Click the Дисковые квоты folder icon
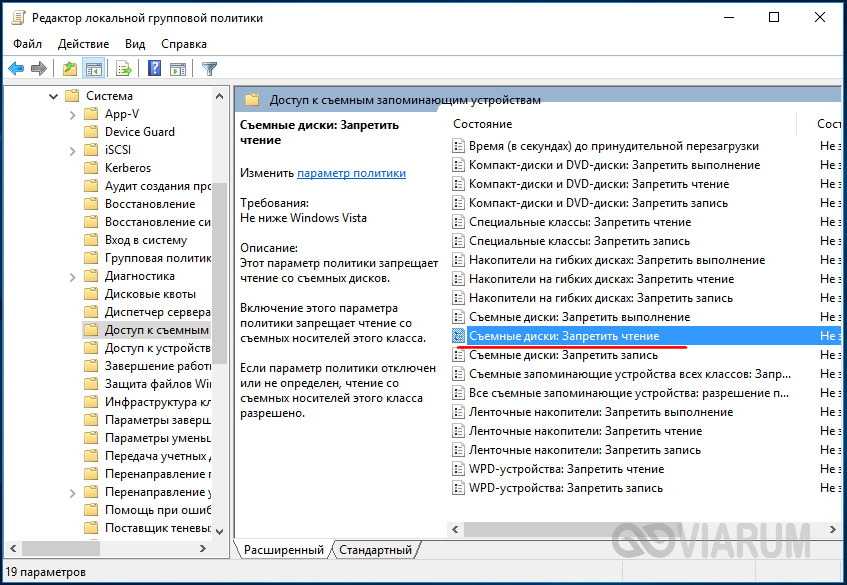 coord(91,294)
